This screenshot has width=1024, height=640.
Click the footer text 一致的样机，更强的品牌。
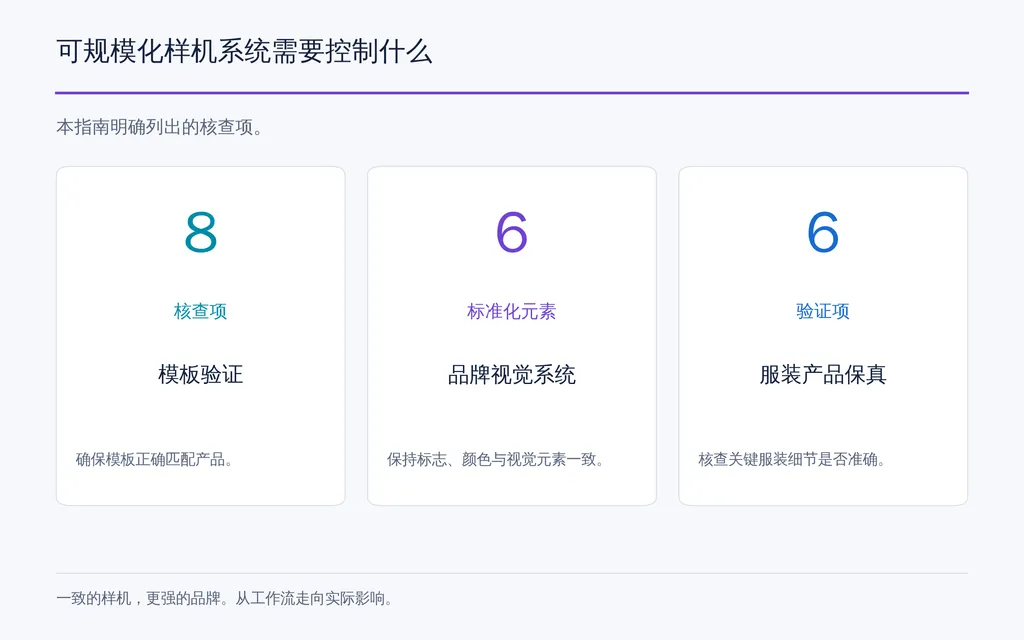tap(143, 598)
